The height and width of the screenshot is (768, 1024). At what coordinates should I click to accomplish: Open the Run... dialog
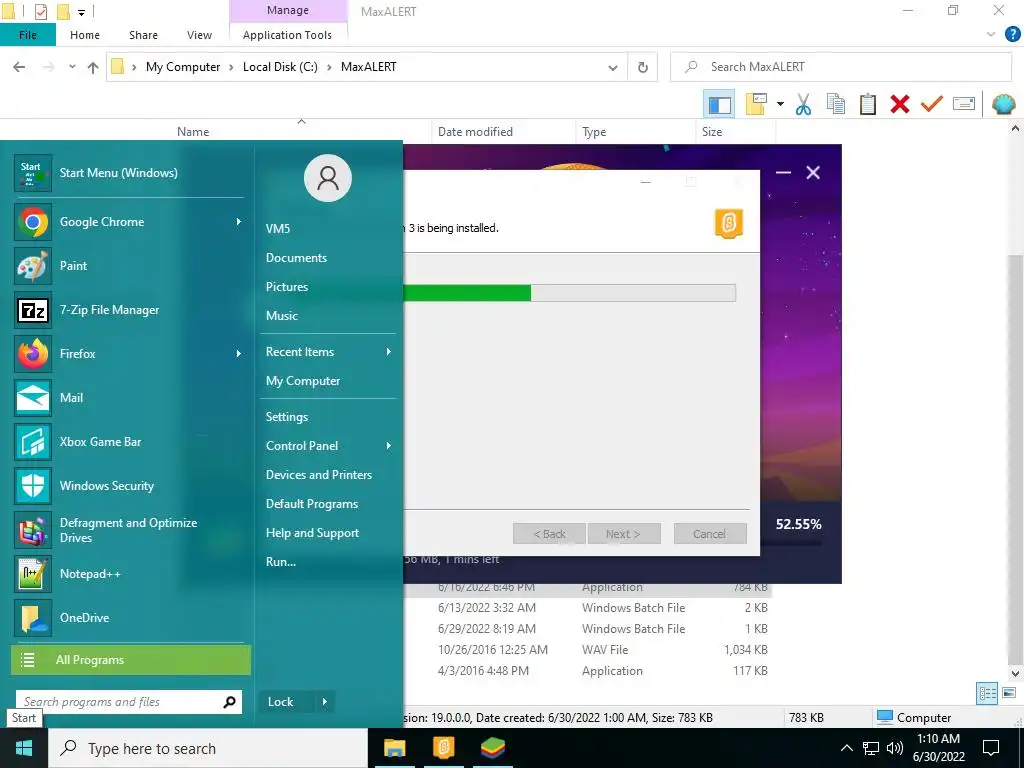click(x=328, y=562)
